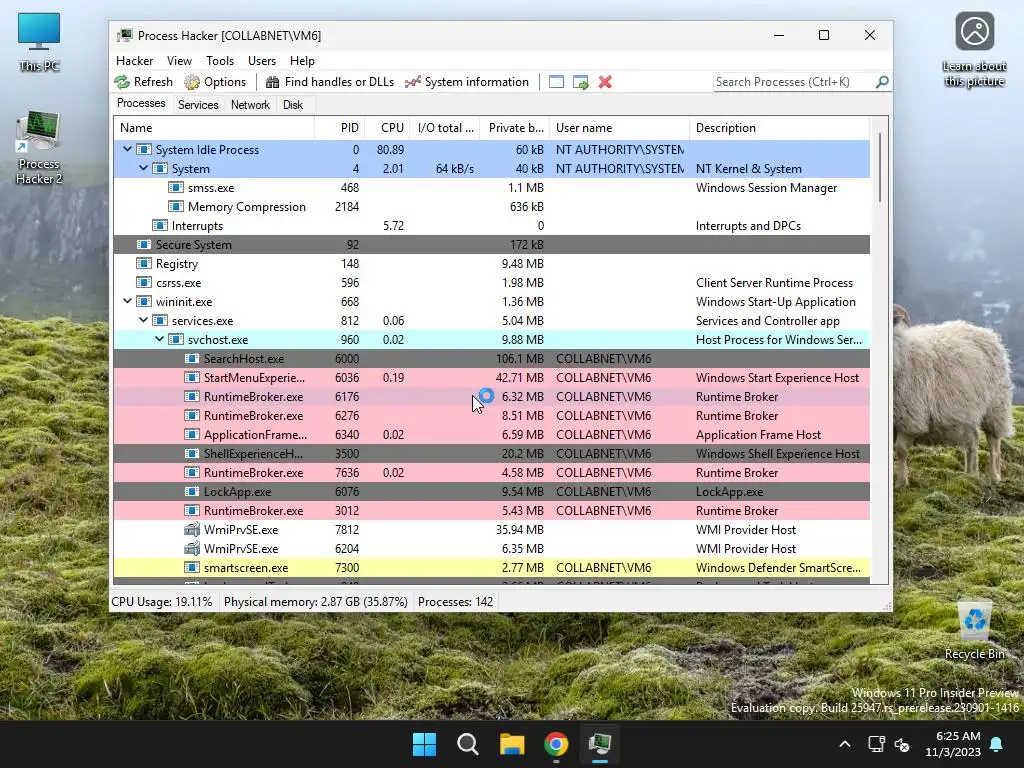This screenshot has width=1024, height=768.
Task: Open the Help menu
Action: pos(302,61)
